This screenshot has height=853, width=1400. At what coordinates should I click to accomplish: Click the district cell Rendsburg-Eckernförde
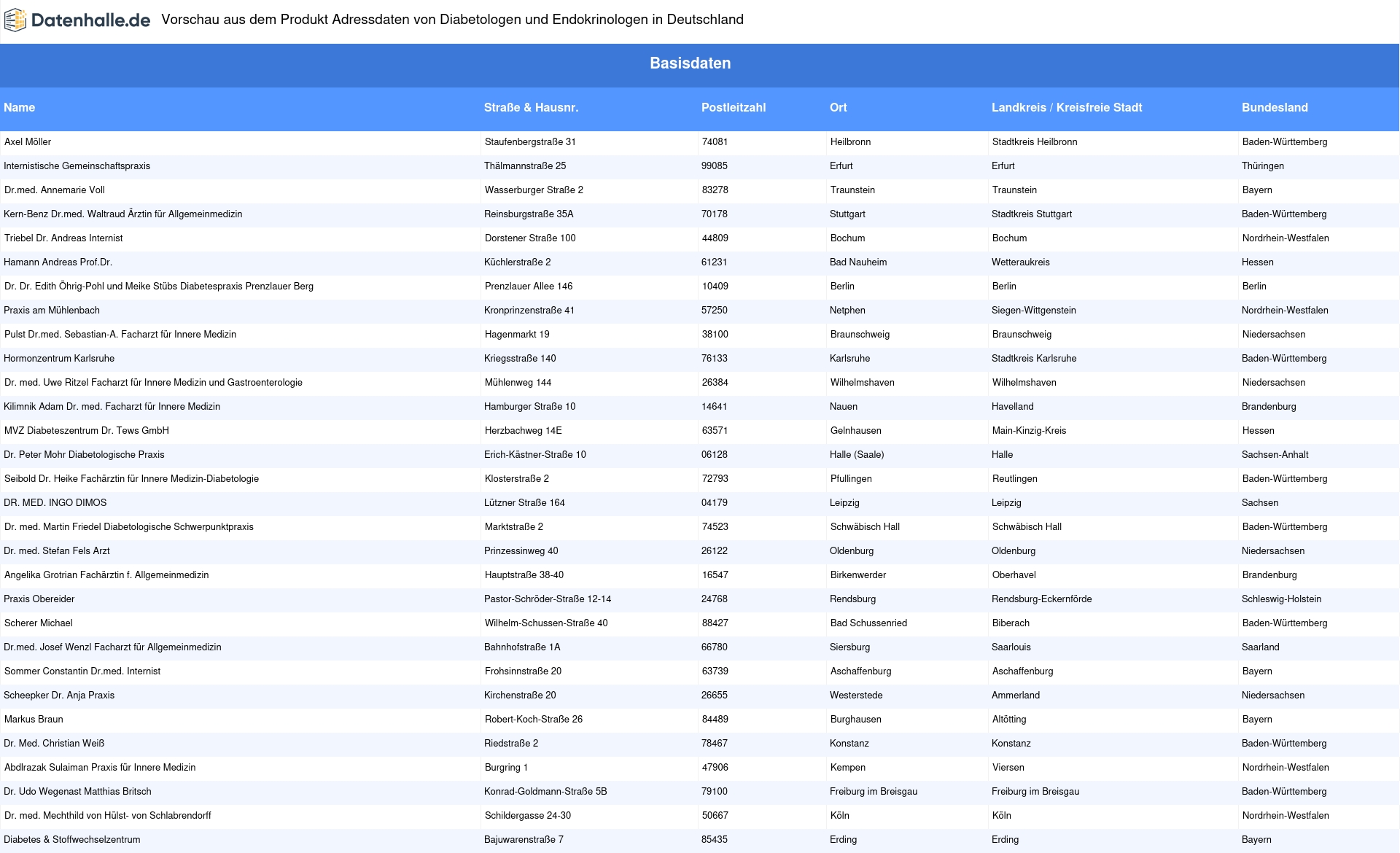[1041, 599]
